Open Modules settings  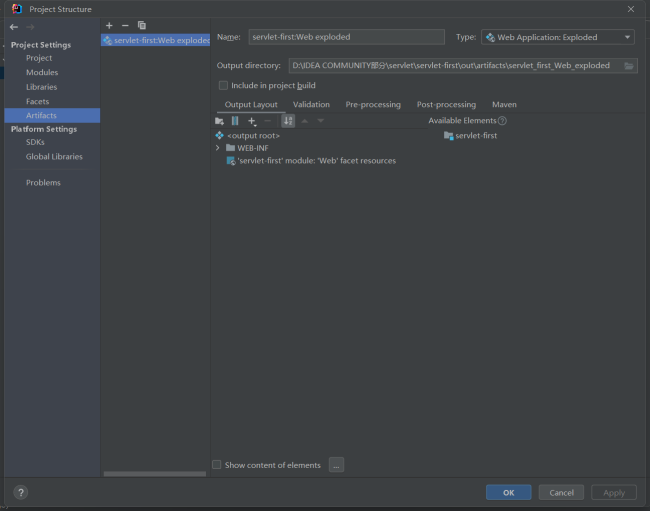coord(42,72)
